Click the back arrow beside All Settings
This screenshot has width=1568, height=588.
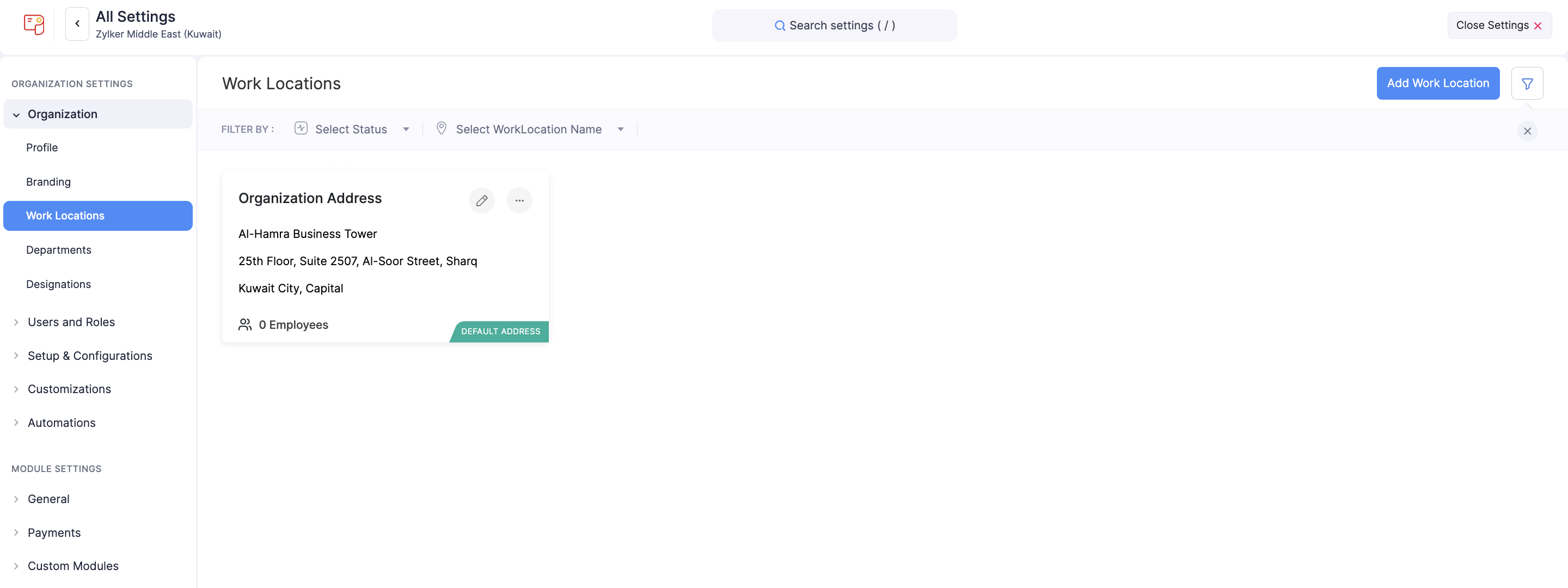pyautogui.click(x=77, y=24)
